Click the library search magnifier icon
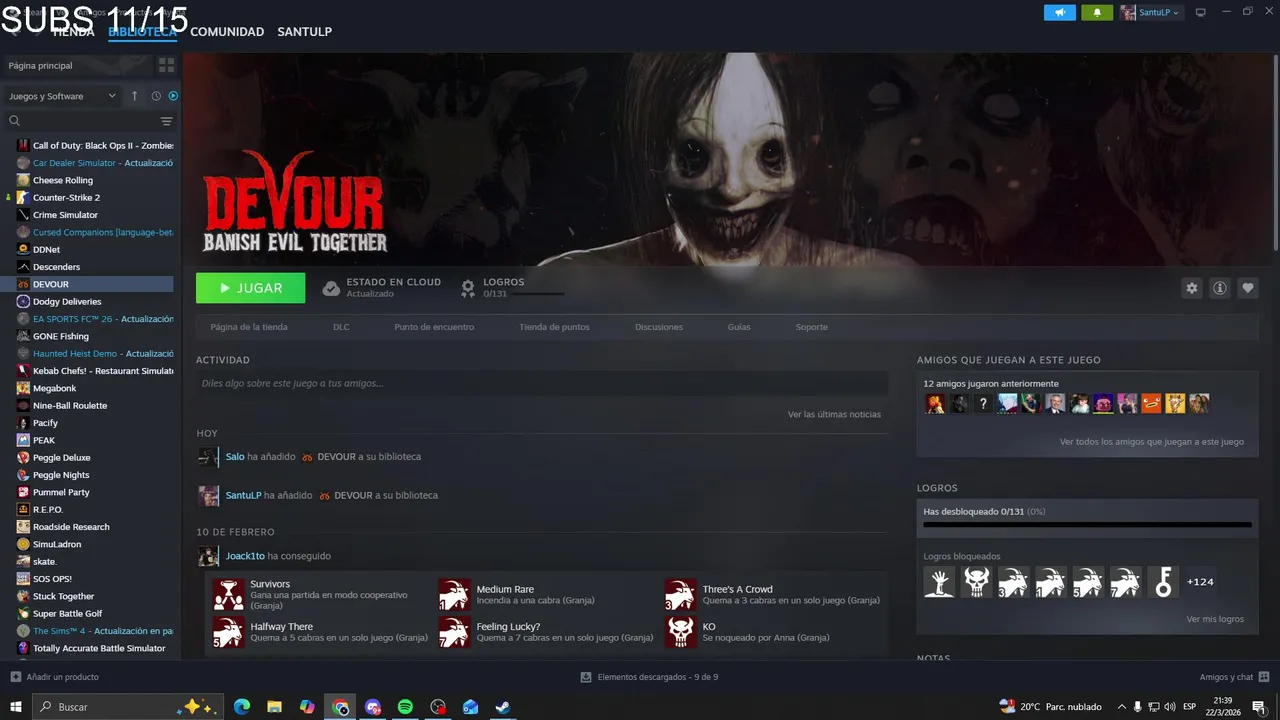Screen dimensions: 1280x720 pyautogui.click(x=14, y=121)
